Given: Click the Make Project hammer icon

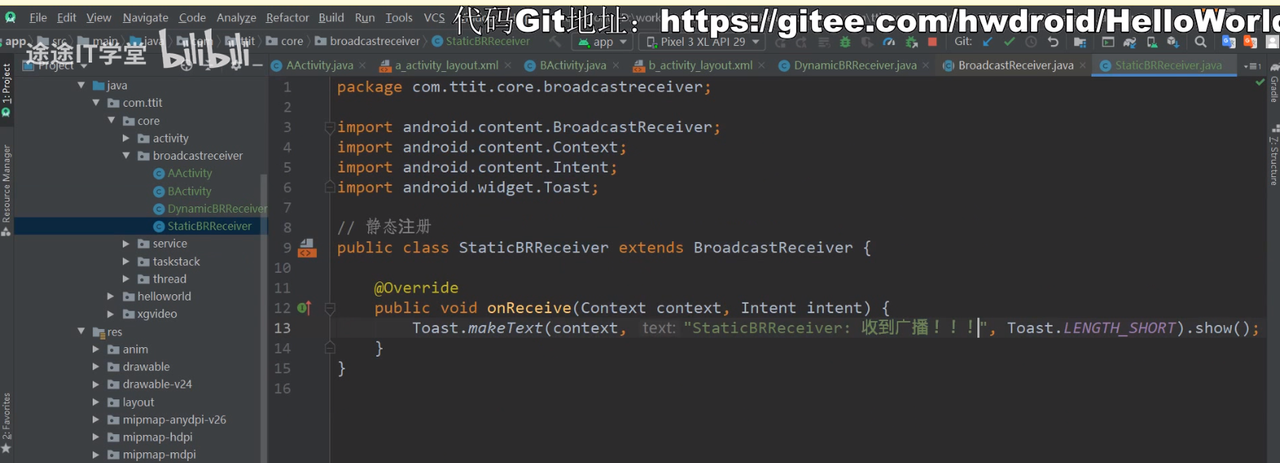Looking at the screenshot, I should pos(556,42).
